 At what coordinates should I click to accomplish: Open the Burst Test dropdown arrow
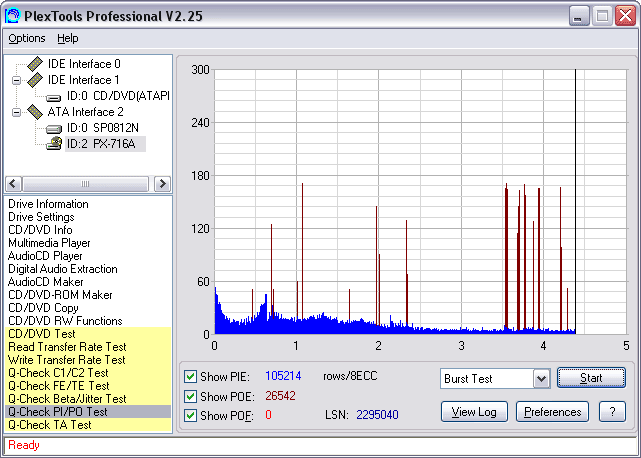pos(541,379)
